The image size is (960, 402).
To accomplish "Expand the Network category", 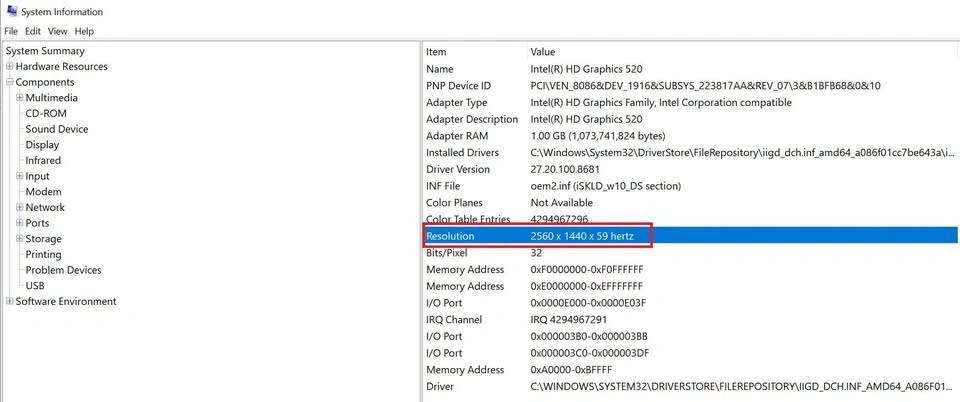I will [19, 208].
